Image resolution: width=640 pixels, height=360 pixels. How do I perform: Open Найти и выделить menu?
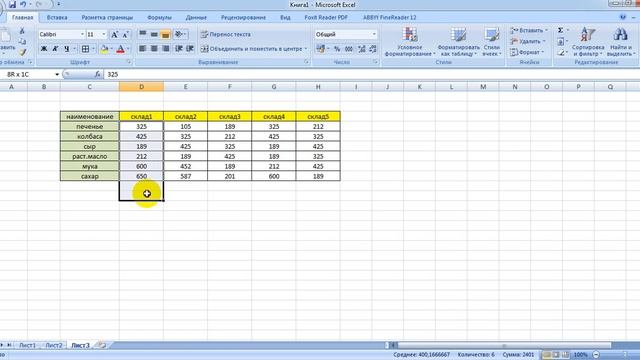pos(620,42)
